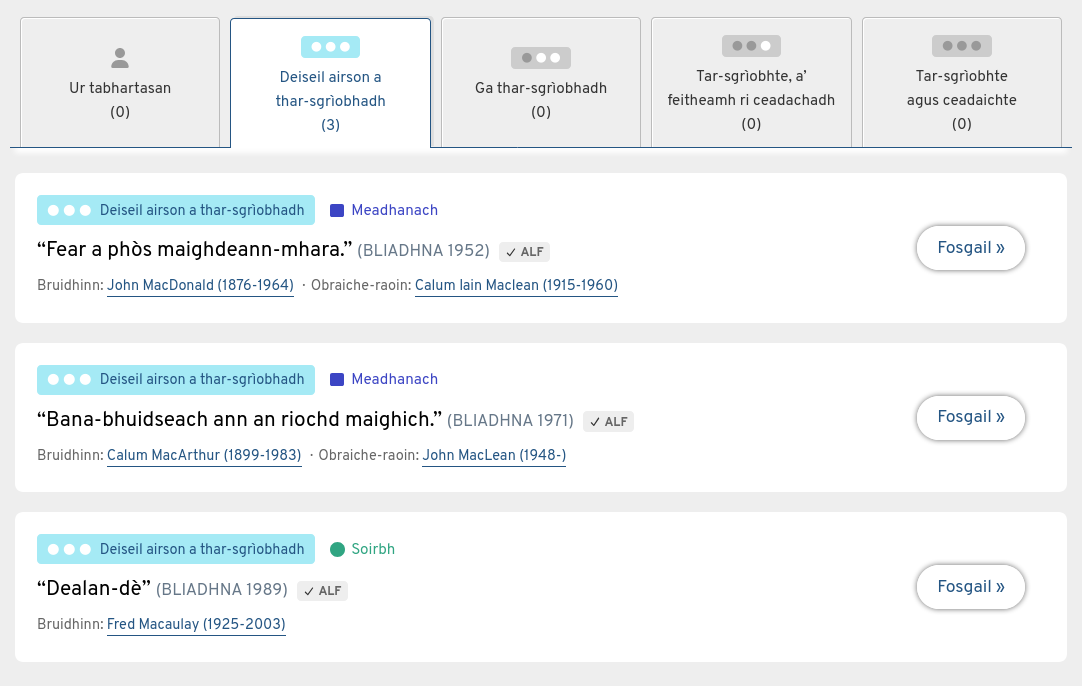Click the ALF checkmark badge beside Dealan-dè
The height and width of the screenshot is (686, 1082).
click(x=323, y=591)
